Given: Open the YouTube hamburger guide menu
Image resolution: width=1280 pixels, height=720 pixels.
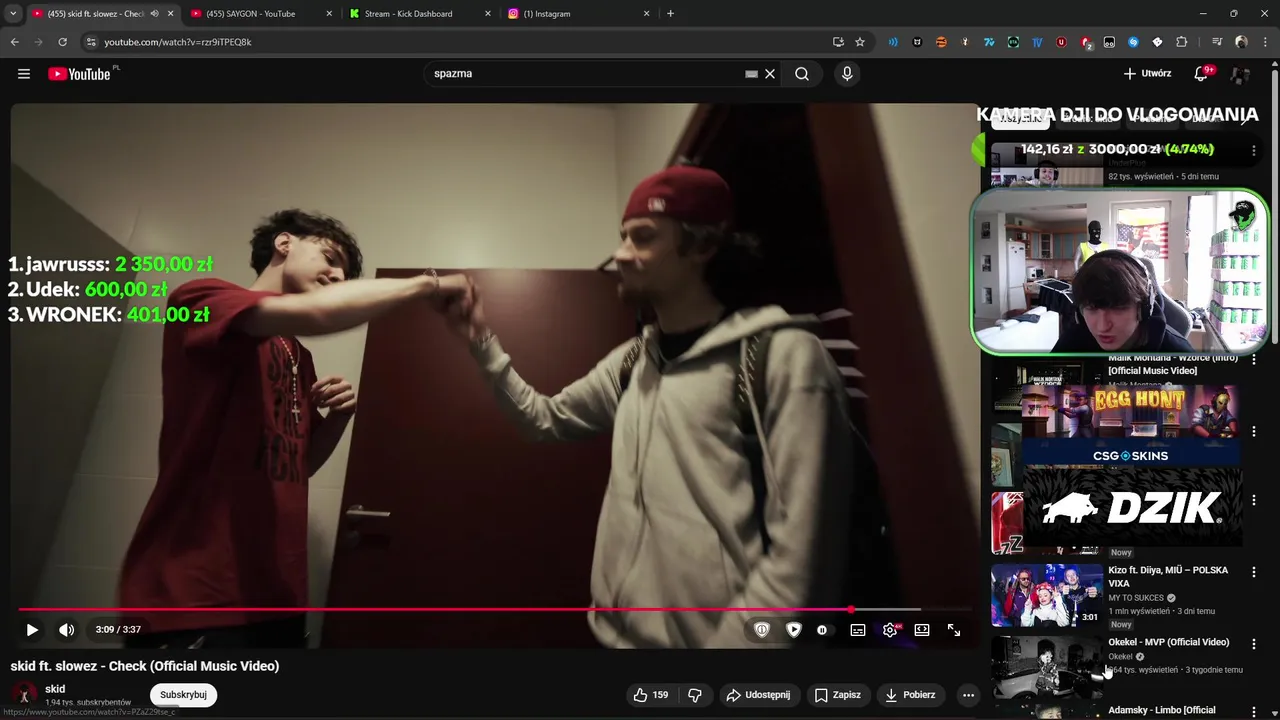Looking at the screenshot, I should pyautogui.click(x=24, y=74).
